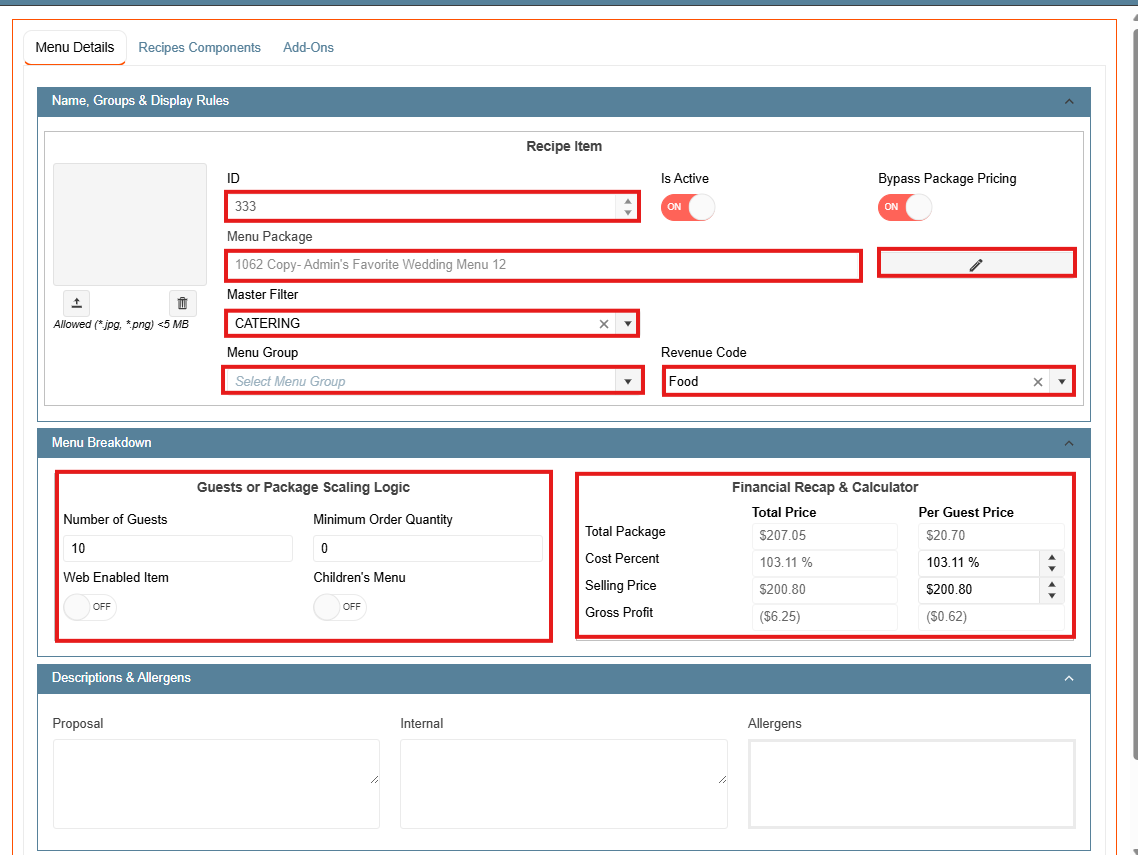This screenshot has width=1138, height=855.
Task: Click the Food revenue code value
Action: [x=684, y=382]
